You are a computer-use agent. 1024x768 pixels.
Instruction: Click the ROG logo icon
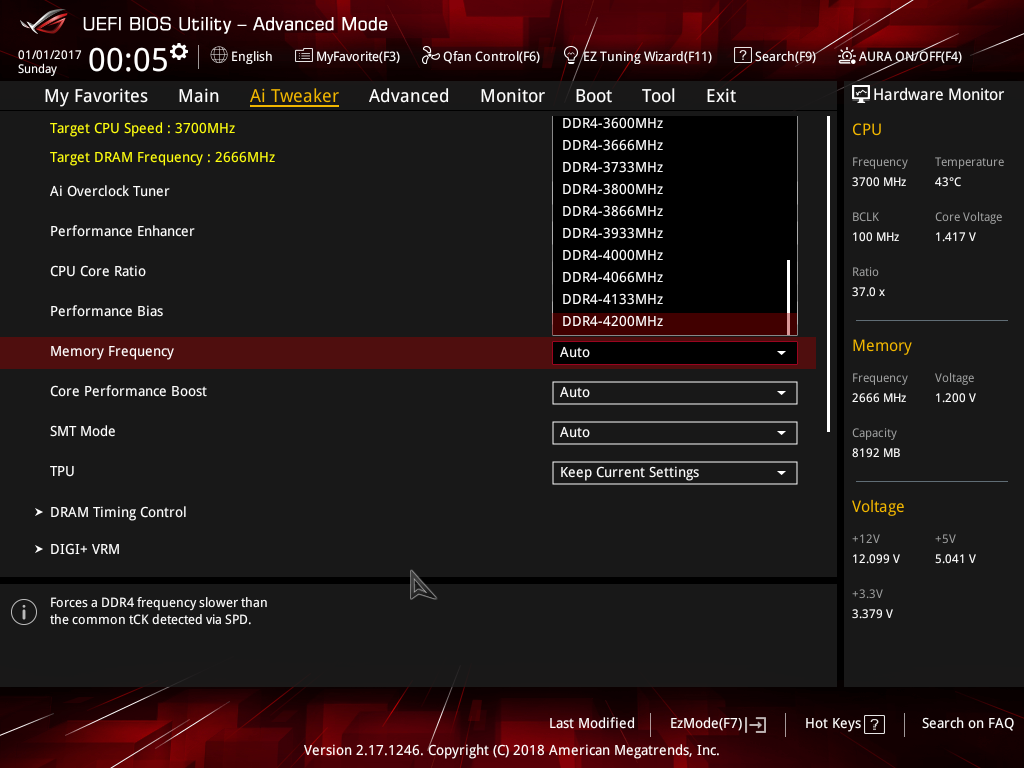click(44, 22)
